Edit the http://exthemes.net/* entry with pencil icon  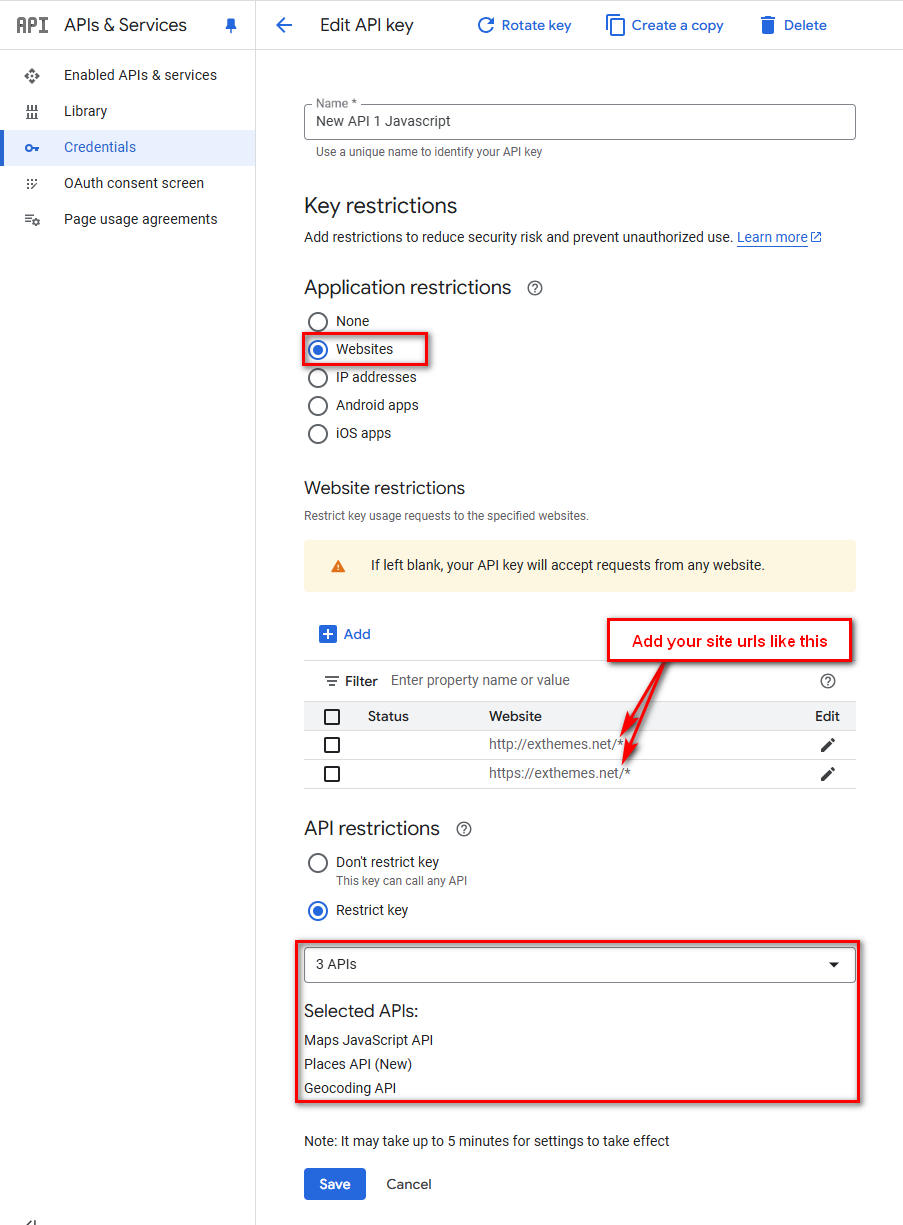tap(827, 745)
